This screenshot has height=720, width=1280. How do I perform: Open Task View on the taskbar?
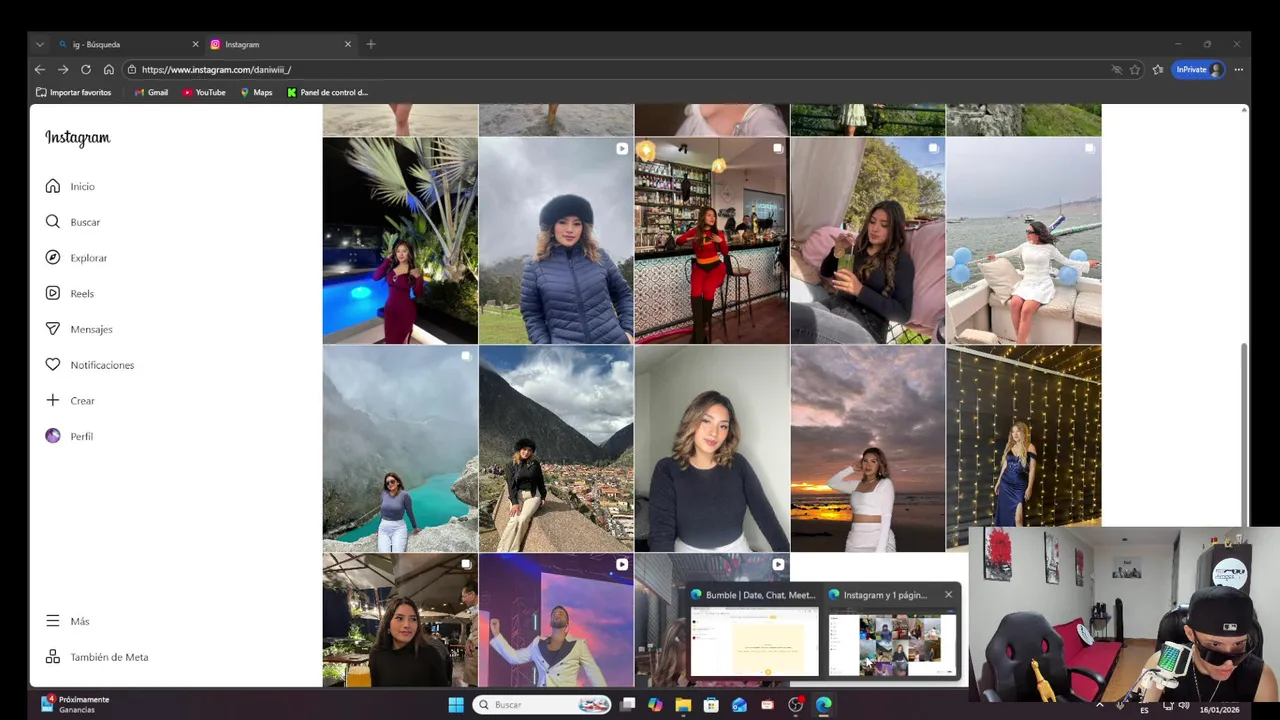(x=627, y=705)
